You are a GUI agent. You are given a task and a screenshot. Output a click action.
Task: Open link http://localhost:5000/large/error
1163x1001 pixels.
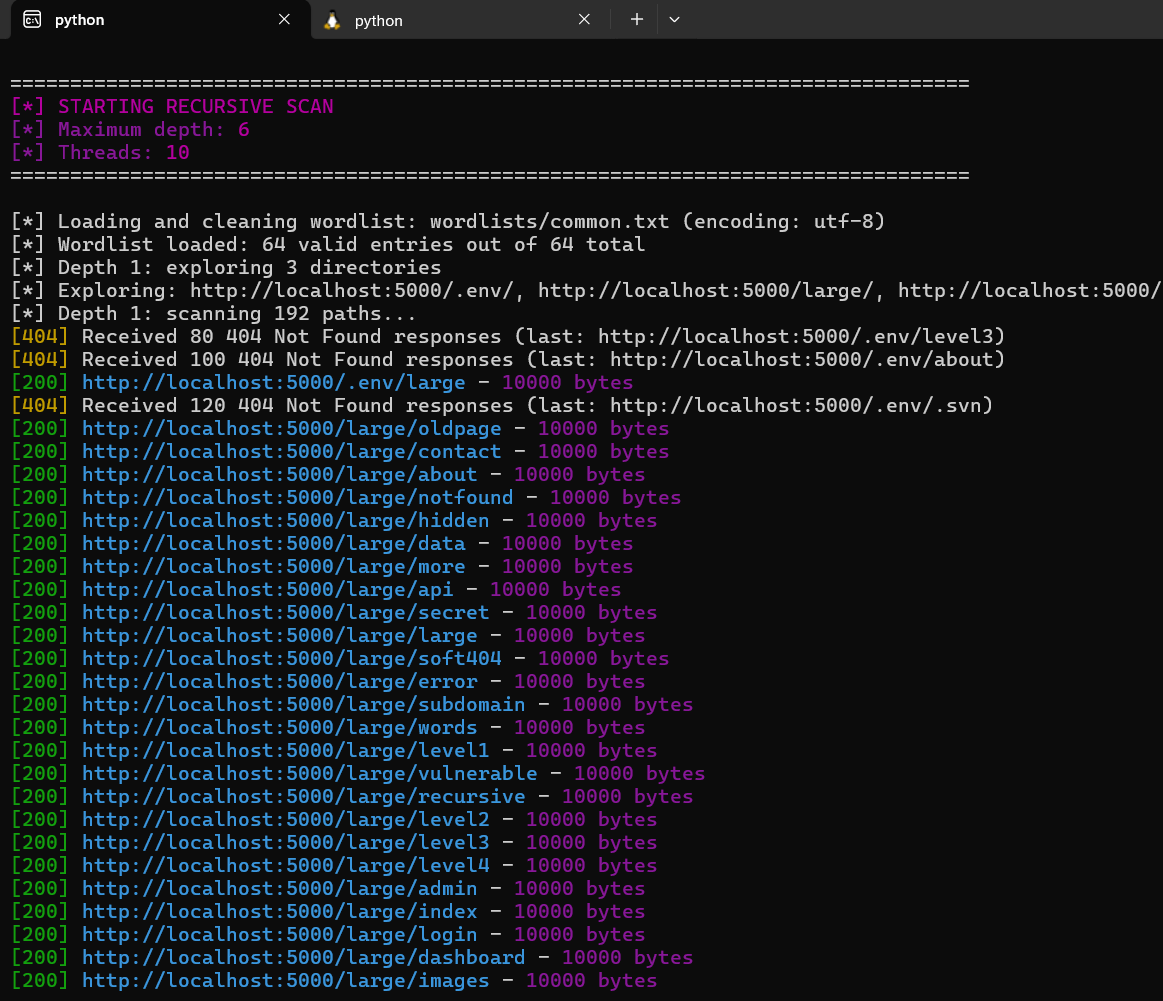click(280, 681)
